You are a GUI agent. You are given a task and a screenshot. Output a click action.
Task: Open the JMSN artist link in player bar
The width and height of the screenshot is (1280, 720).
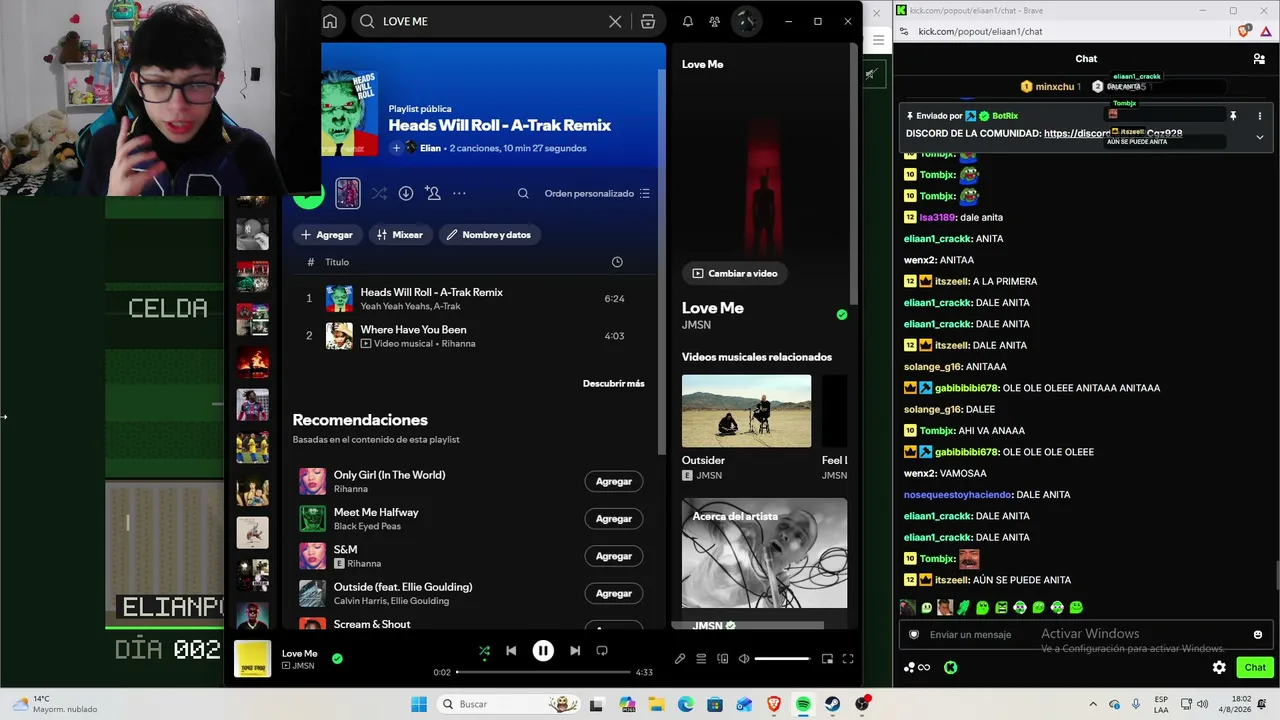[x=303, y=666]
